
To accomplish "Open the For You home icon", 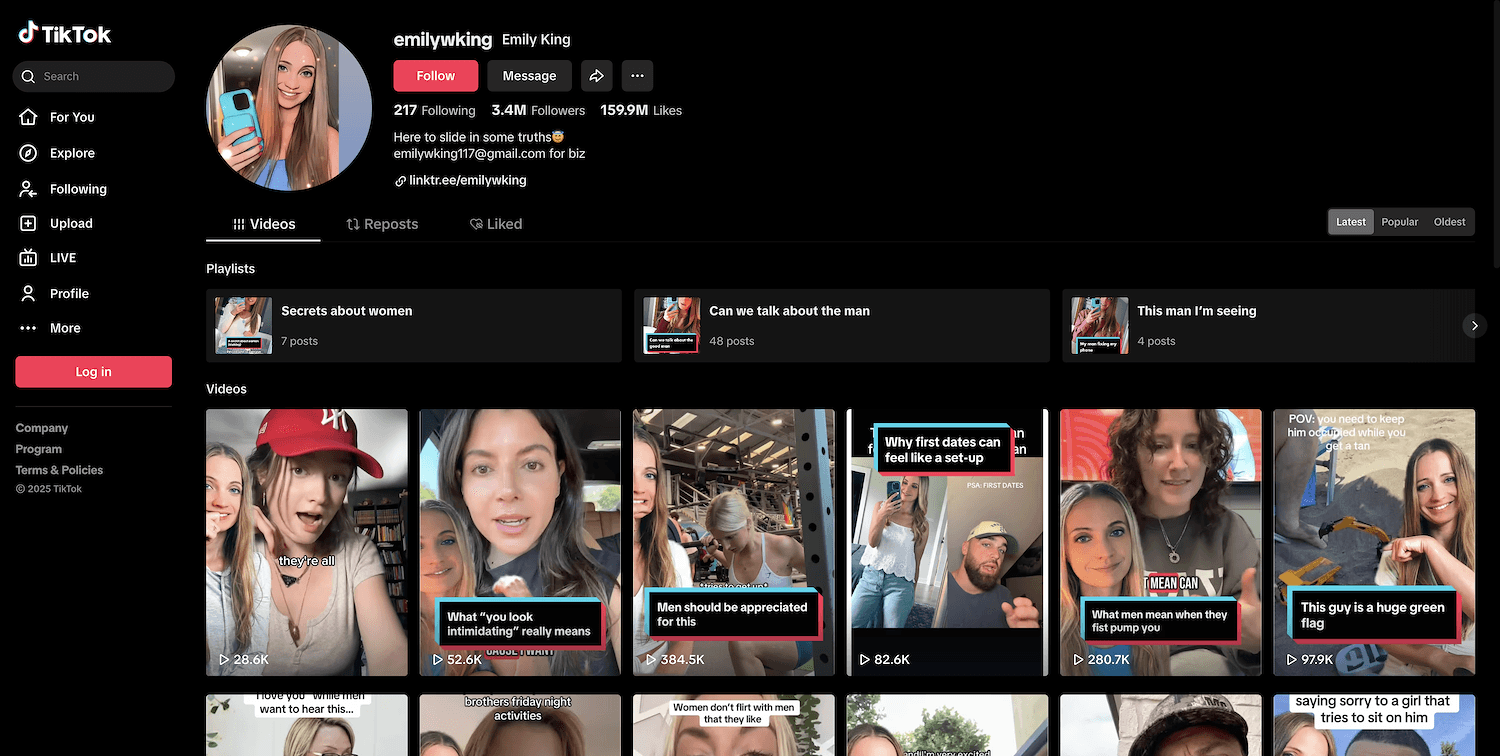I will [29, 117].
